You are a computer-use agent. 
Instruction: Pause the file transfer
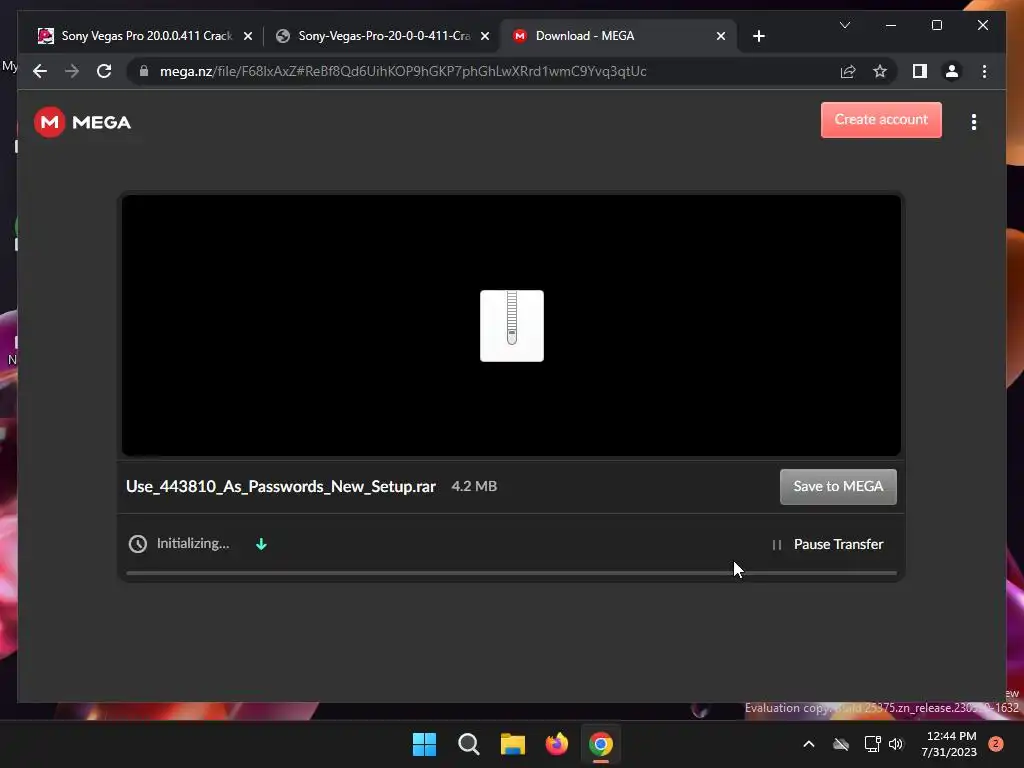(x=827, y=544)
